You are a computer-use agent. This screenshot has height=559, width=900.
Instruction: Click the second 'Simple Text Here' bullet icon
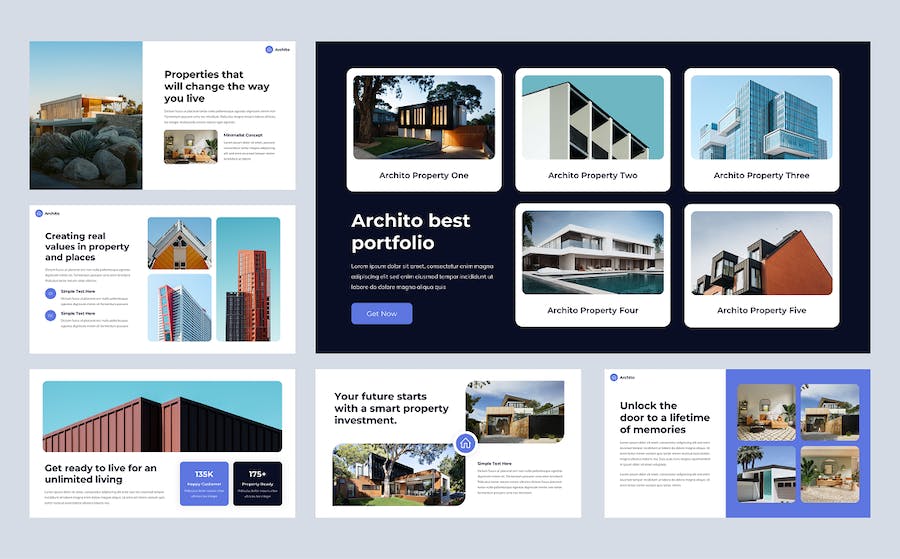click(x=51, y=316)
